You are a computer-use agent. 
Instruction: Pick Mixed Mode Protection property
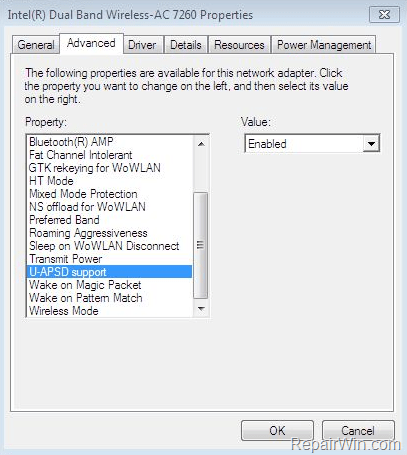click(109, 194)
